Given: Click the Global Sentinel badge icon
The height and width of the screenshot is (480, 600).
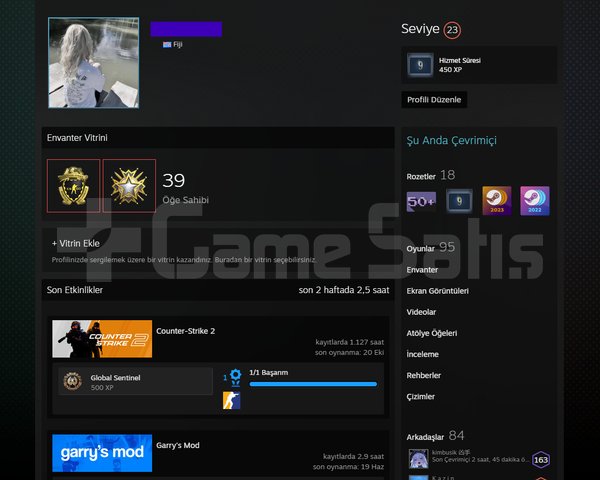Looking at the screenshot, I should click(x=72, y=381).
